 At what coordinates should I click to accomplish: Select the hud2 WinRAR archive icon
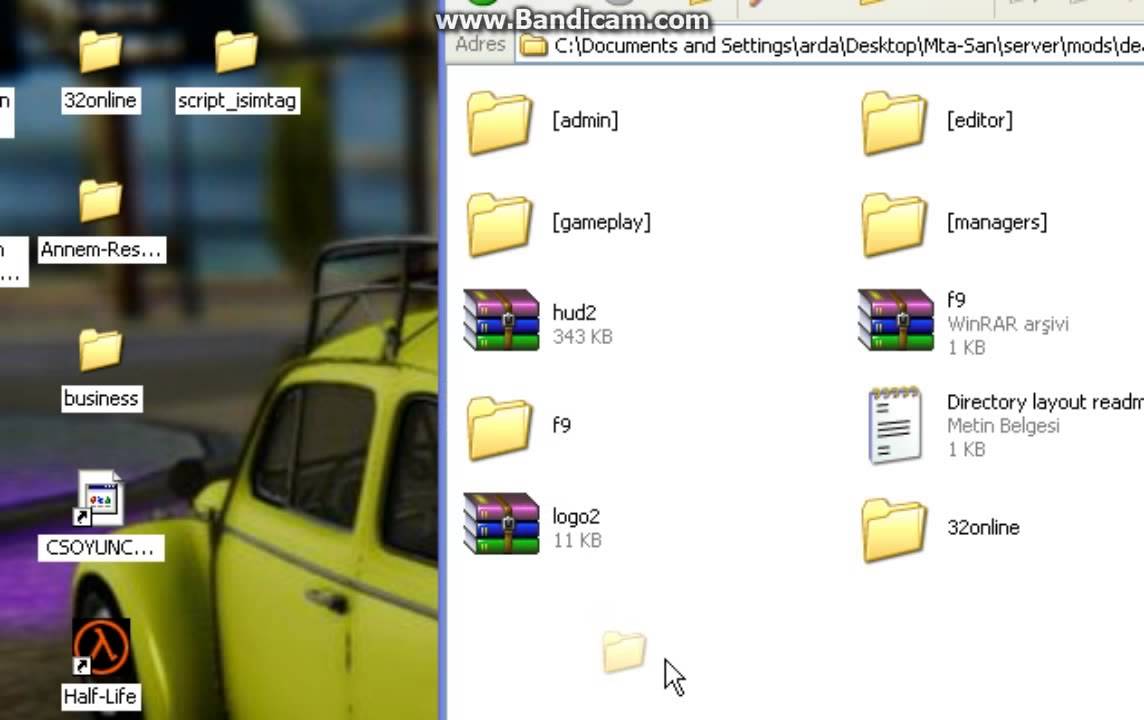tap(501, 320)
